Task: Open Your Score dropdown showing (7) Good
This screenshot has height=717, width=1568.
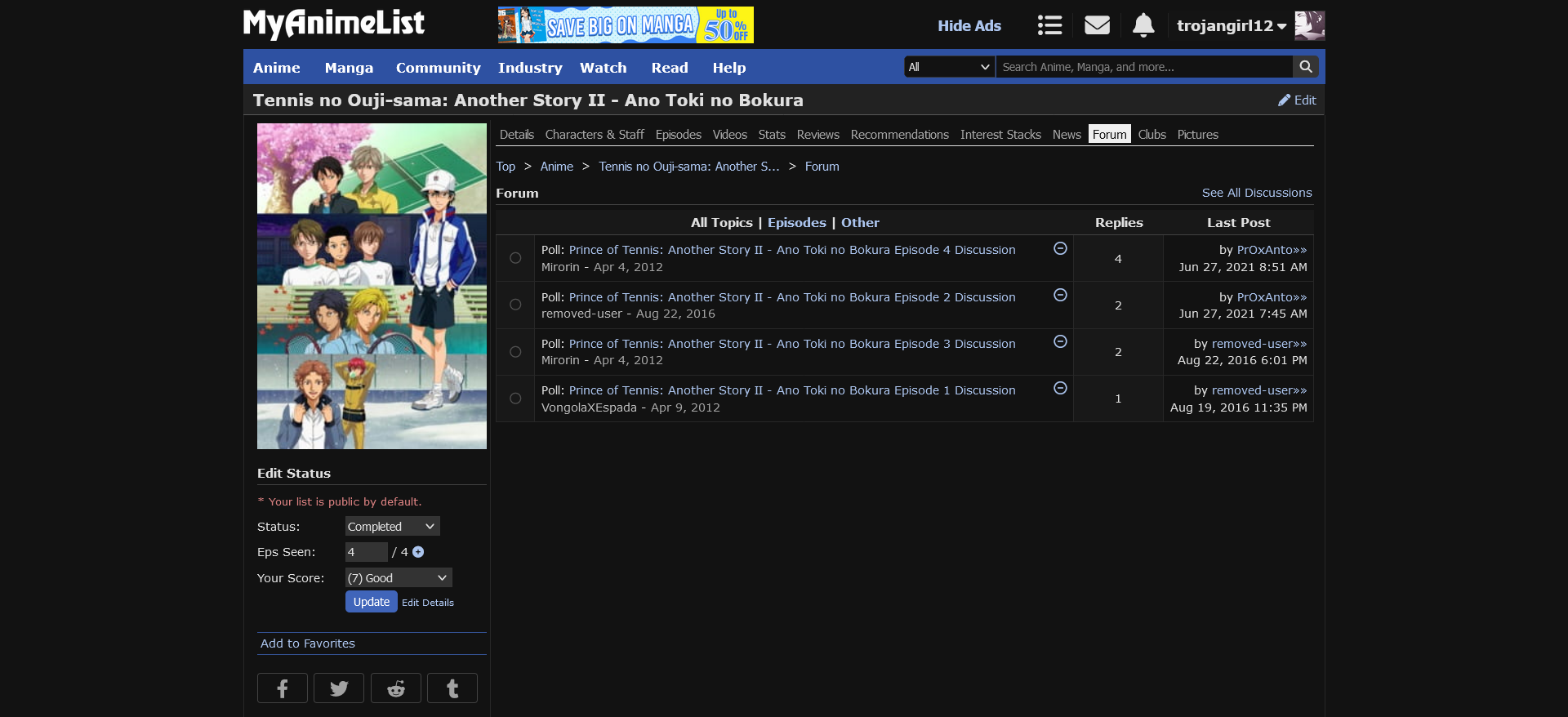Action: (398, 578)
